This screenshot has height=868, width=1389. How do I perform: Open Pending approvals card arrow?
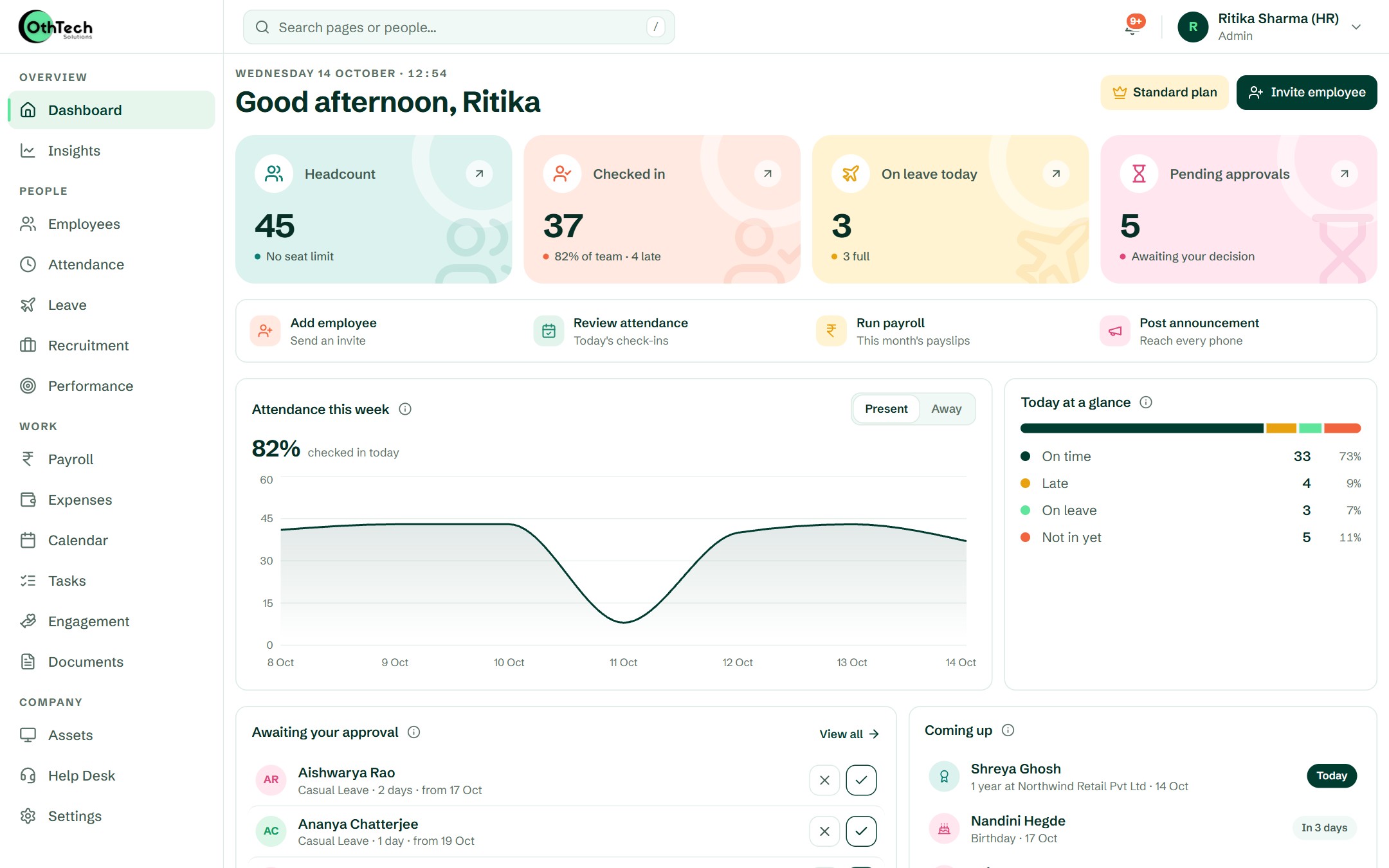(x=1344, y=174)
